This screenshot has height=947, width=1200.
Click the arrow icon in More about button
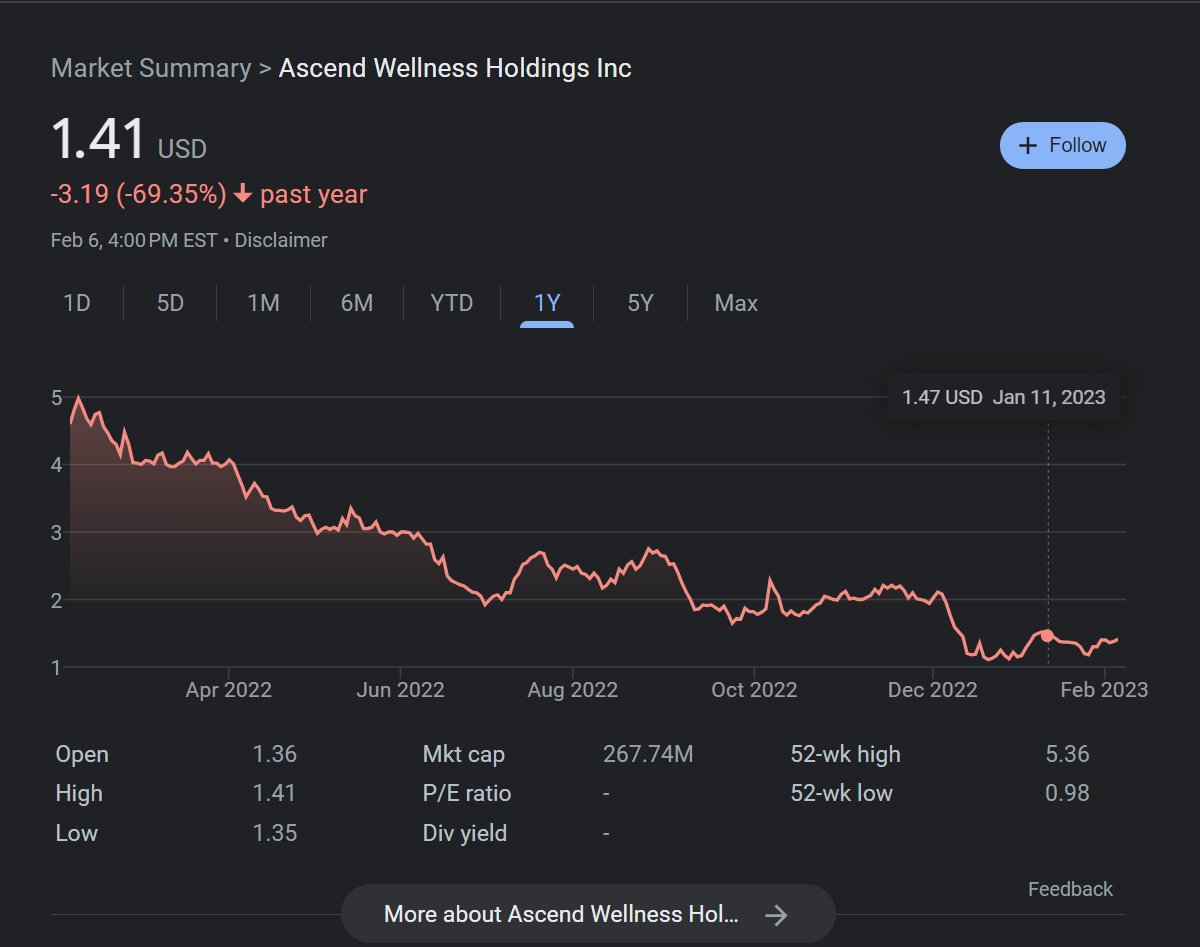point(776,915)
